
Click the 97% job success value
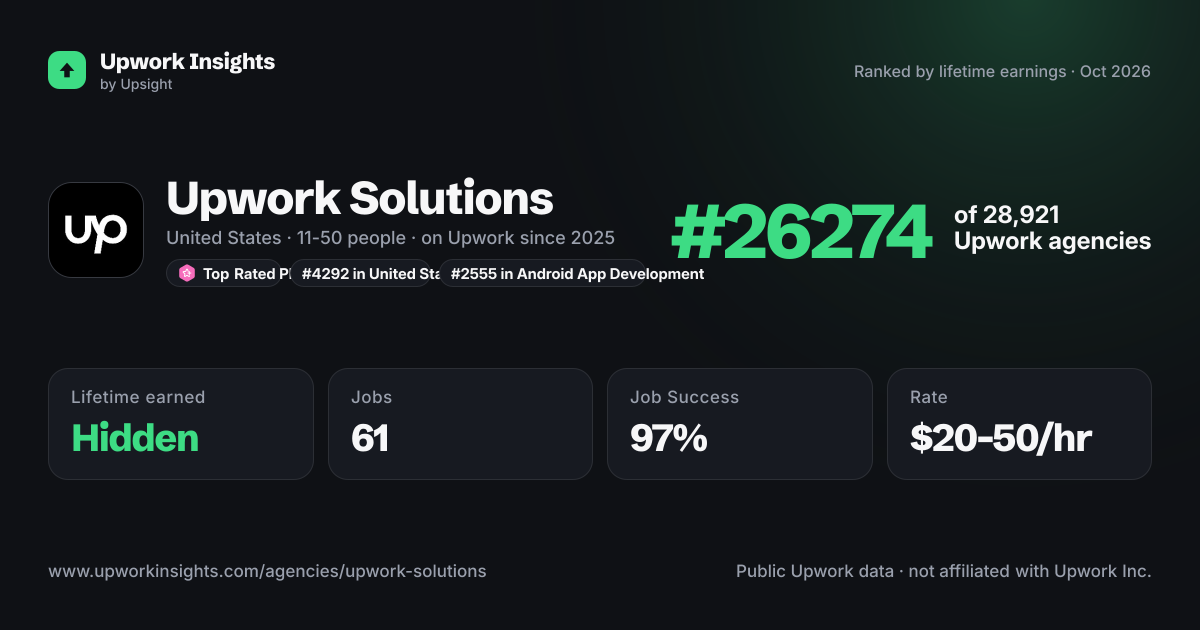(669, 438)
